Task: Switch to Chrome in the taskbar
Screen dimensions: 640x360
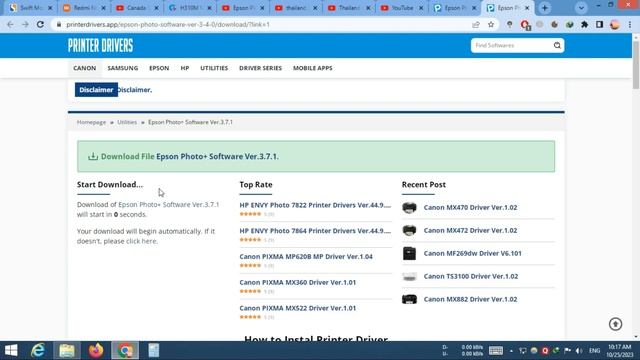Action: coord(125,351)
